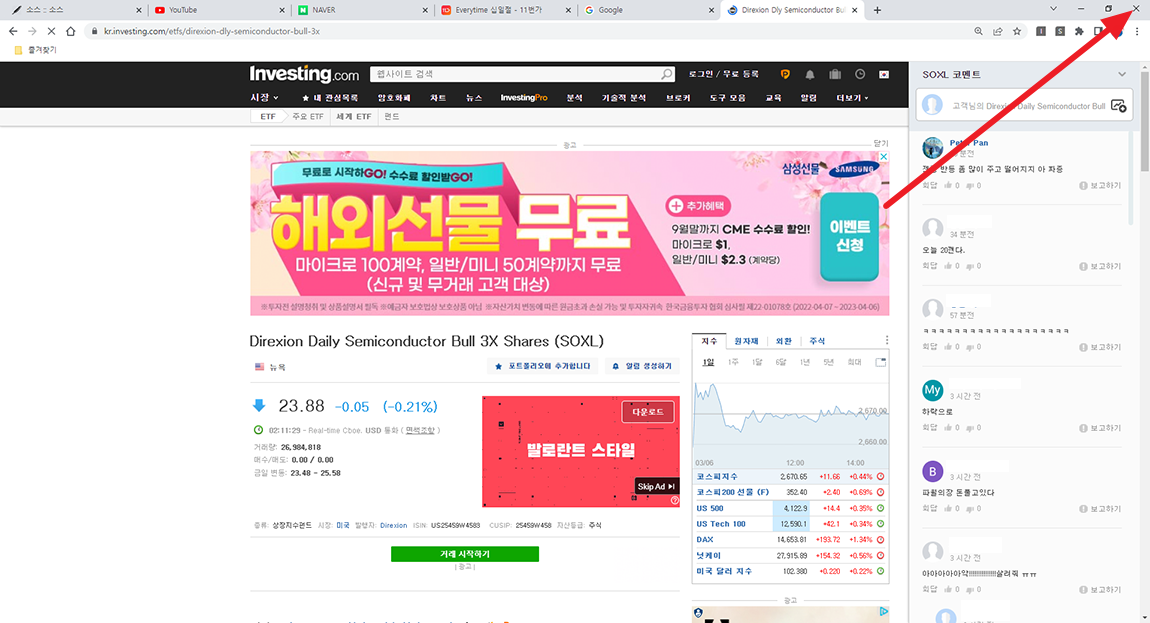Click the green 거래 시작하기 button
1150x623 pixels.
[465, 554]
